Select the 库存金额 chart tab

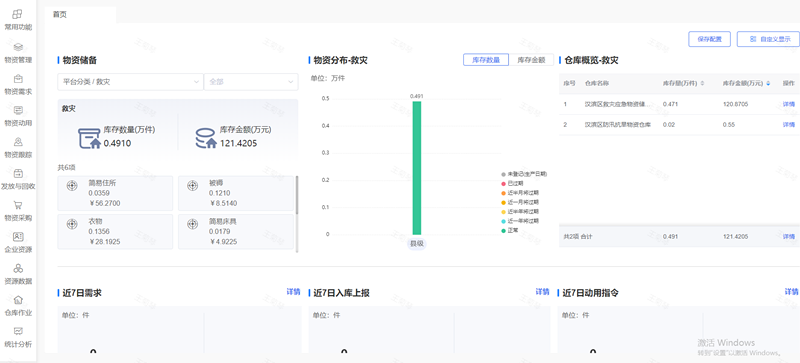point(531,60)
